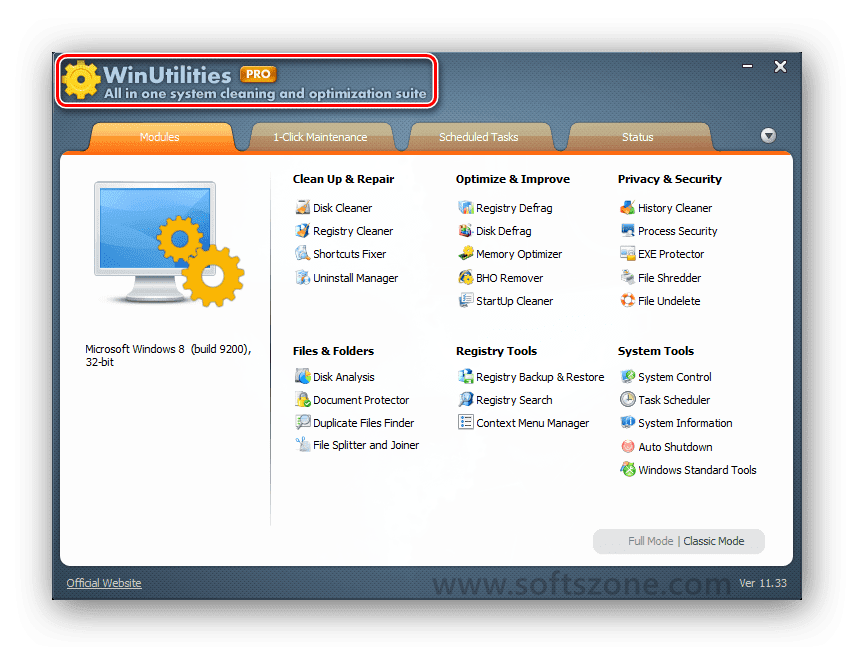Screen dimensions: 854x652
Task: Open the File Undelete icon
Action: tap(627, 300)
